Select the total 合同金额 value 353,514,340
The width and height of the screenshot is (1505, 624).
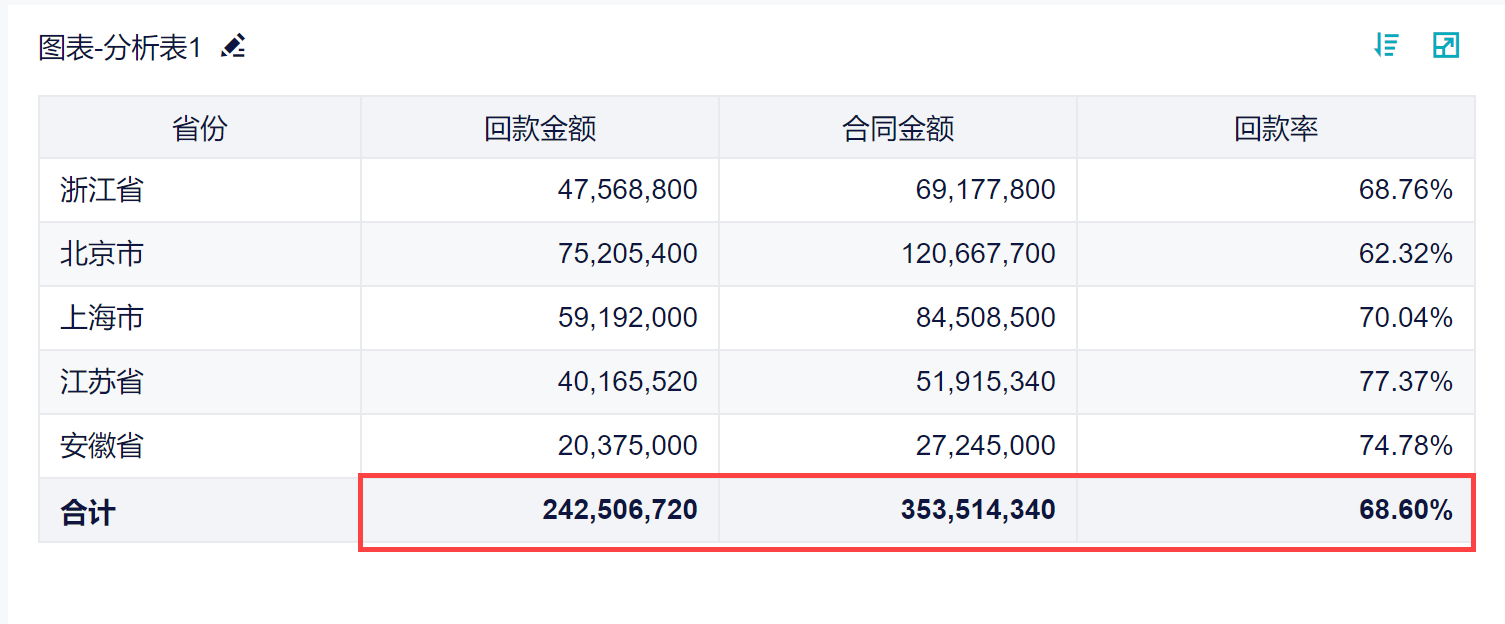[978, 510]
